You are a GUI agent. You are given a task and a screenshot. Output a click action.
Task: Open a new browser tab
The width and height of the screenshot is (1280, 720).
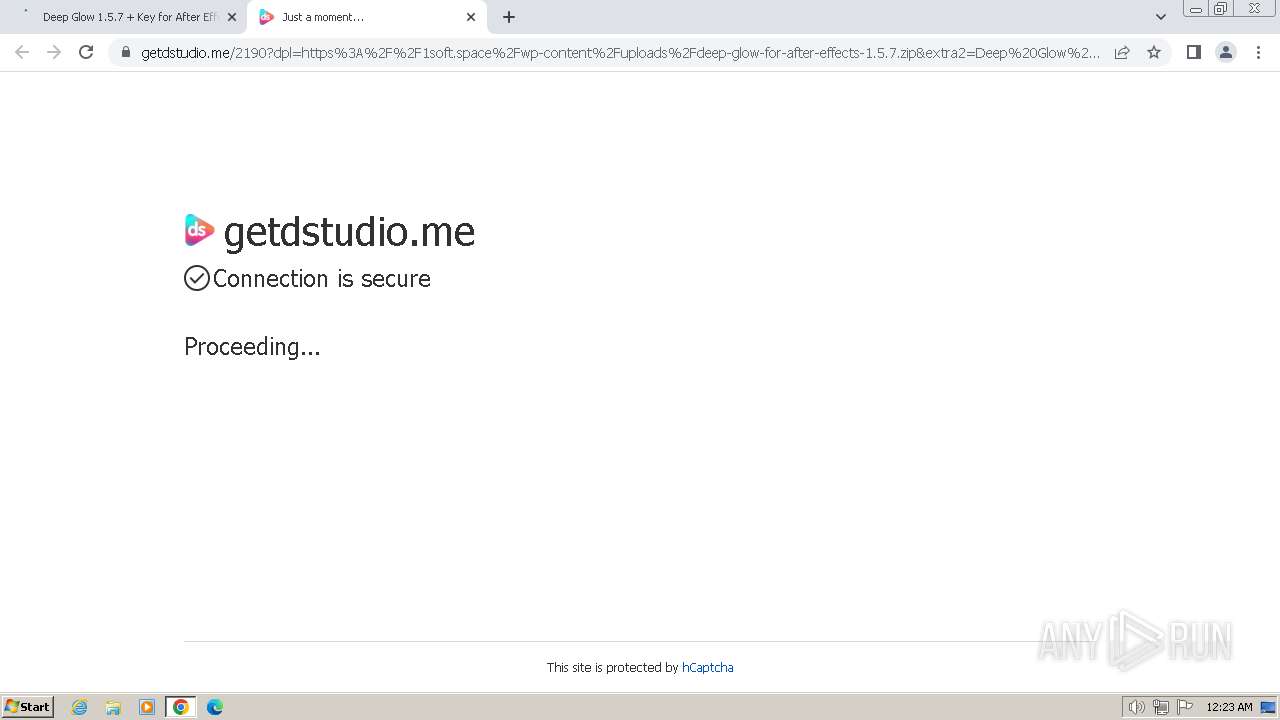click(509, 17)
